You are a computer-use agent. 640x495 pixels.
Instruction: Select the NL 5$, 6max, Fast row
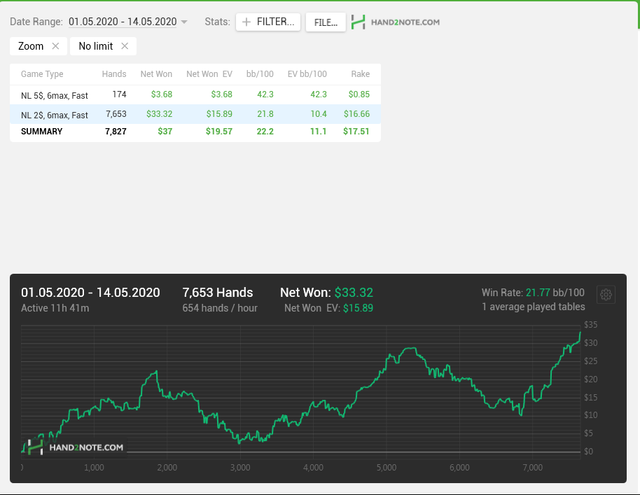coord(195,95)
